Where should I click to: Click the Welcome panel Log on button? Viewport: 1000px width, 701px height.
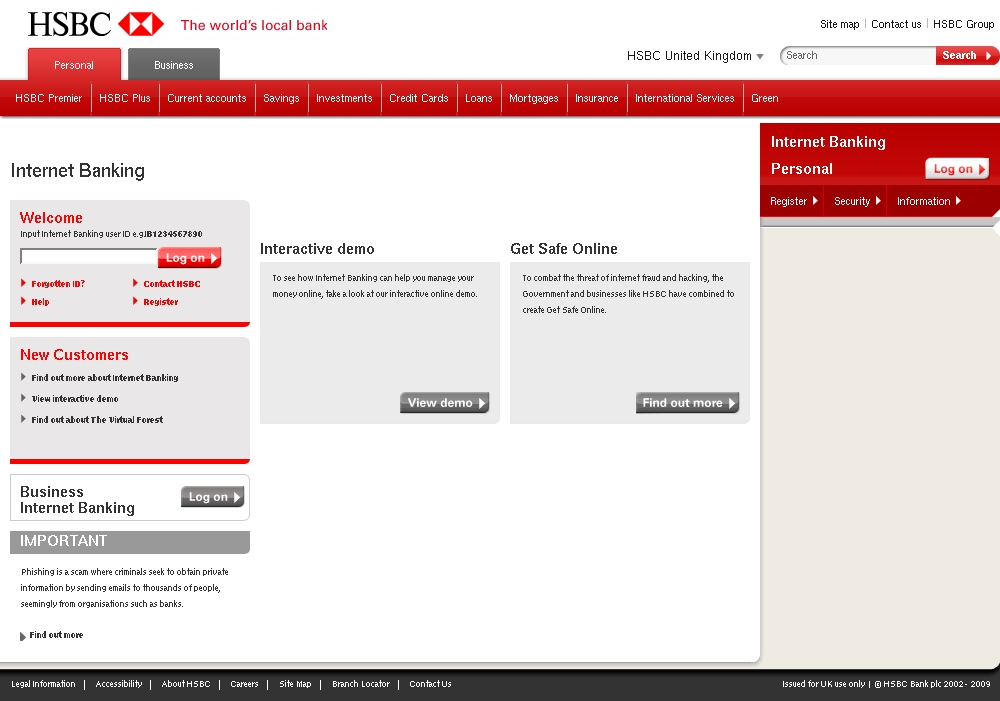coord(189,257)
